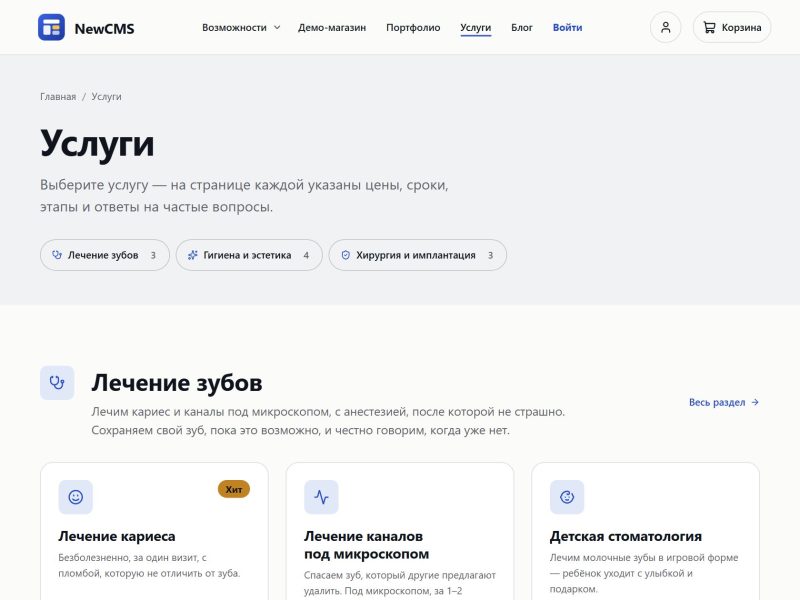The height and width of the screenshot is (600, 800).
Task: Expand the Возможности dropdown chevron
Action: click(277, 28)
